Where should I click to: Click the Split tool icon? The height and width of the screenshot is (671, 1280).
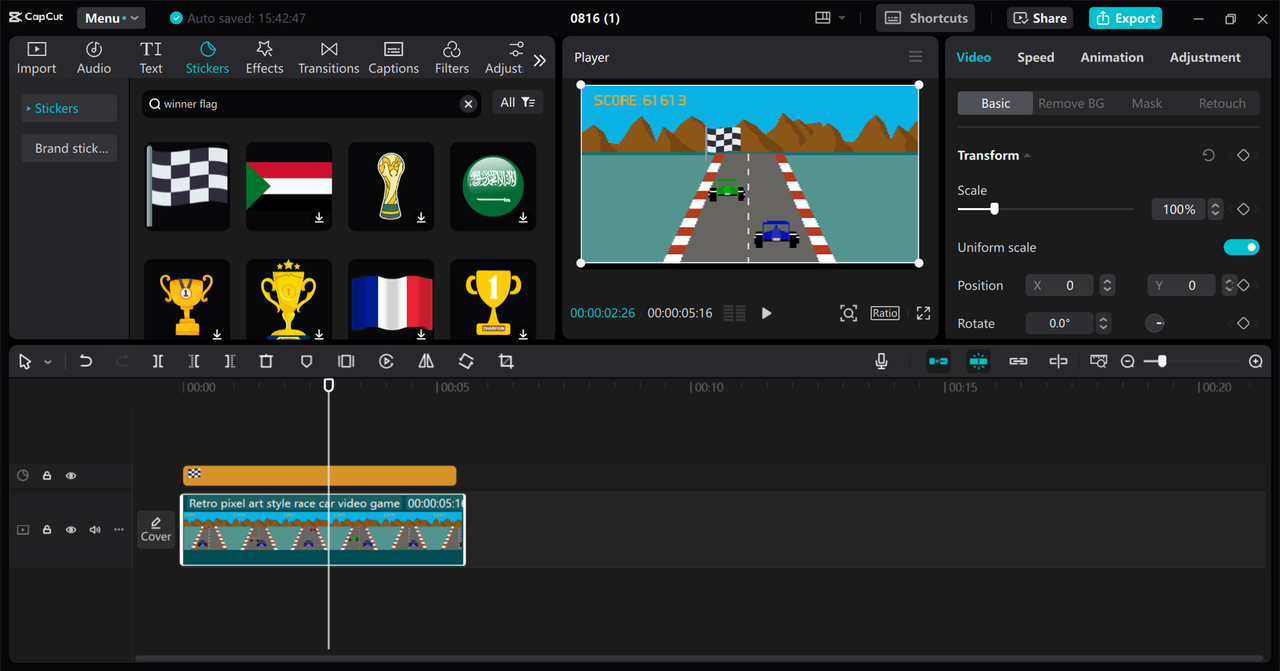(x=158, y=361)
